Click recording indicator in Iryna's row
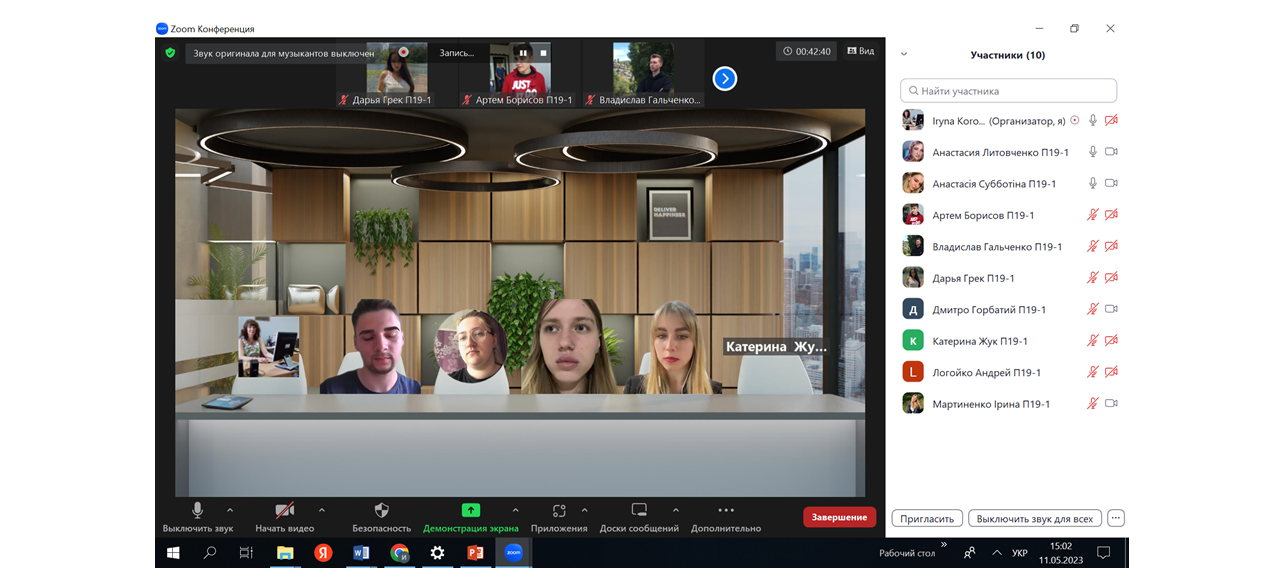Screen dimensions: 1284x588 pyautogui.click(x=1075, y=120)
